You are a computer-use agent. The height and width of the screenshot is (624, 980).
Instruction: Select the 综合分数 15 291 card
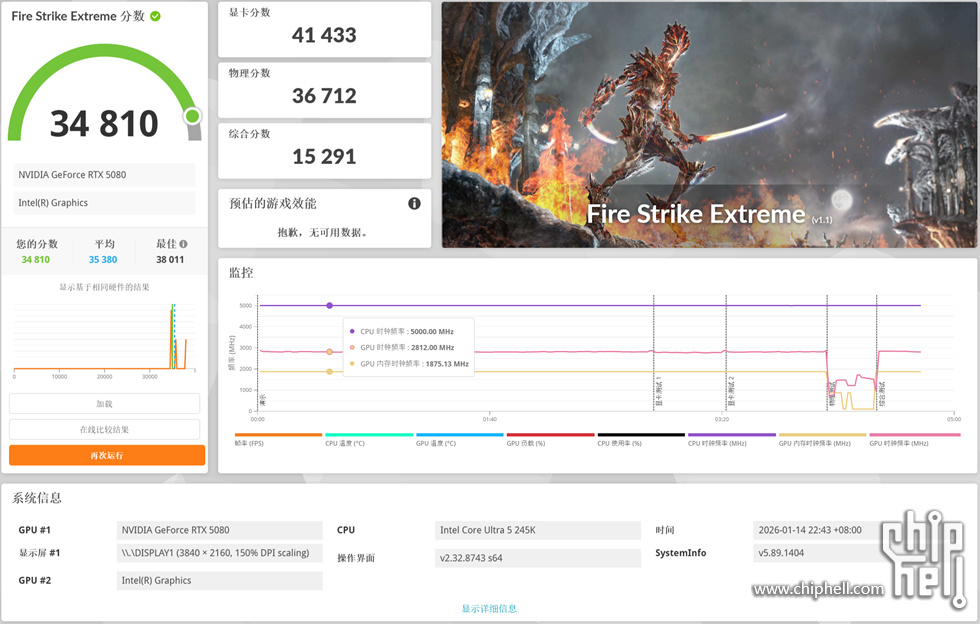324,151
